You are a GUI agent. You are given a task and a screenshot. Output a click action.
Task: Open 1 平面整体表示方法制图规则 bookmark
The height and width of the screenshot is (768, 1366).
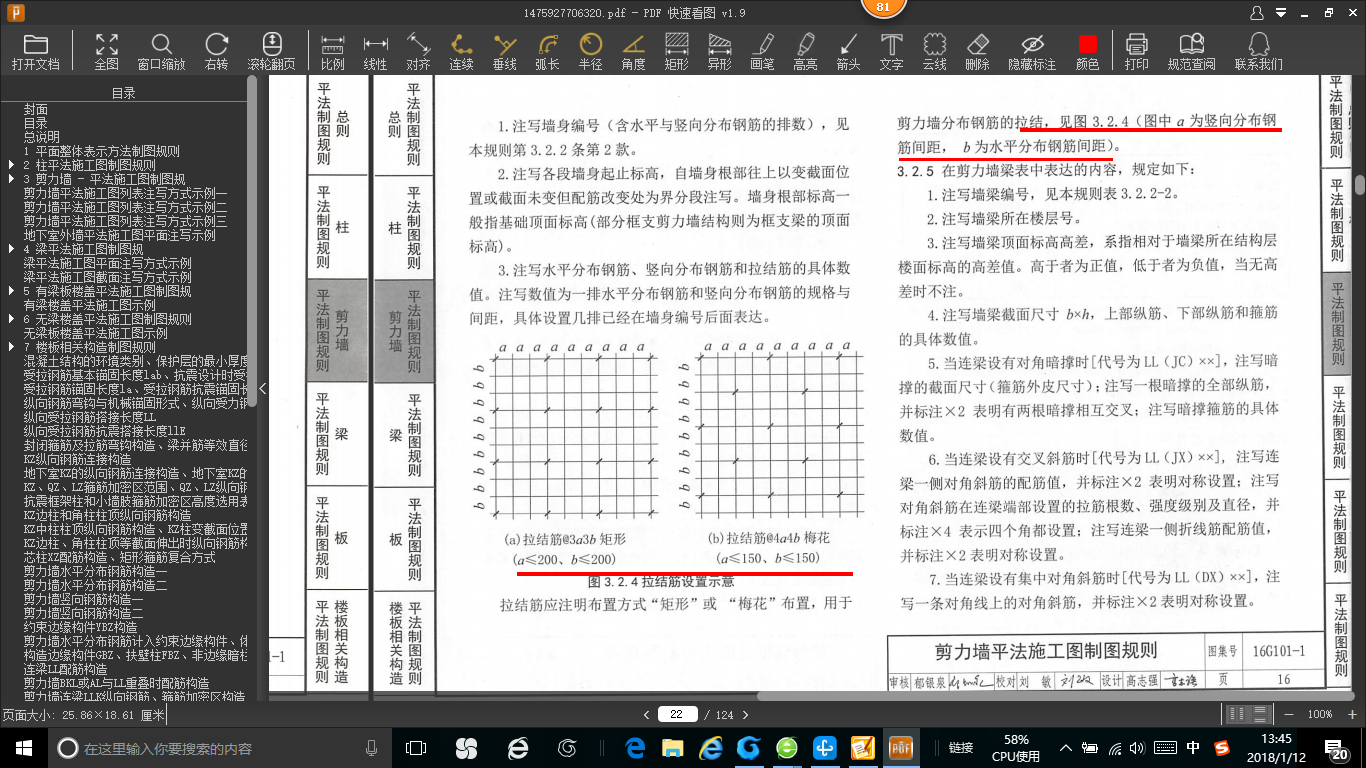(101, 151)
